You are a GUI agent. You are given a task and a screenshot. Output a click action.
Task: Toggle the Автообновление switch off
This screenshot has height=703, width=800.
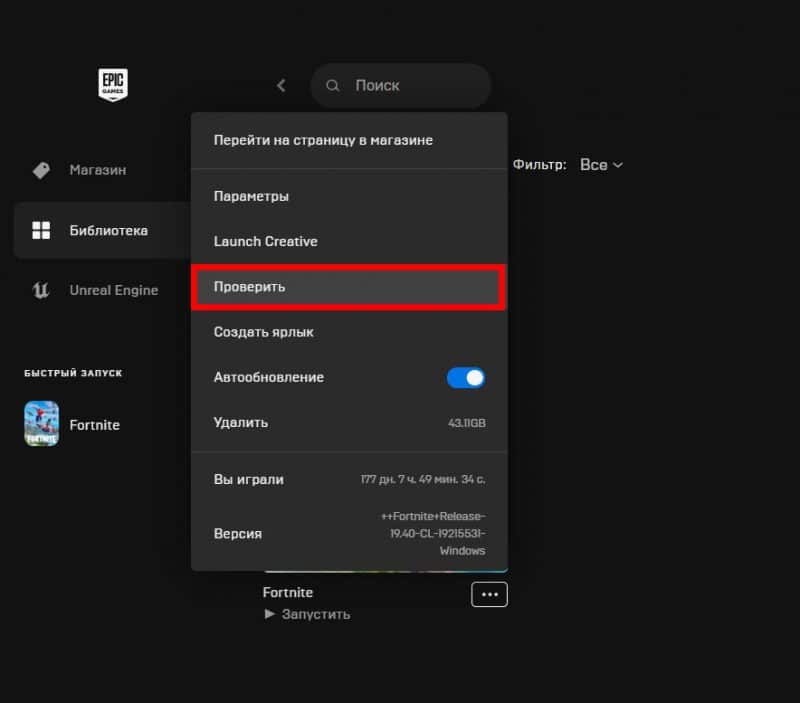[x=465, y=377]
